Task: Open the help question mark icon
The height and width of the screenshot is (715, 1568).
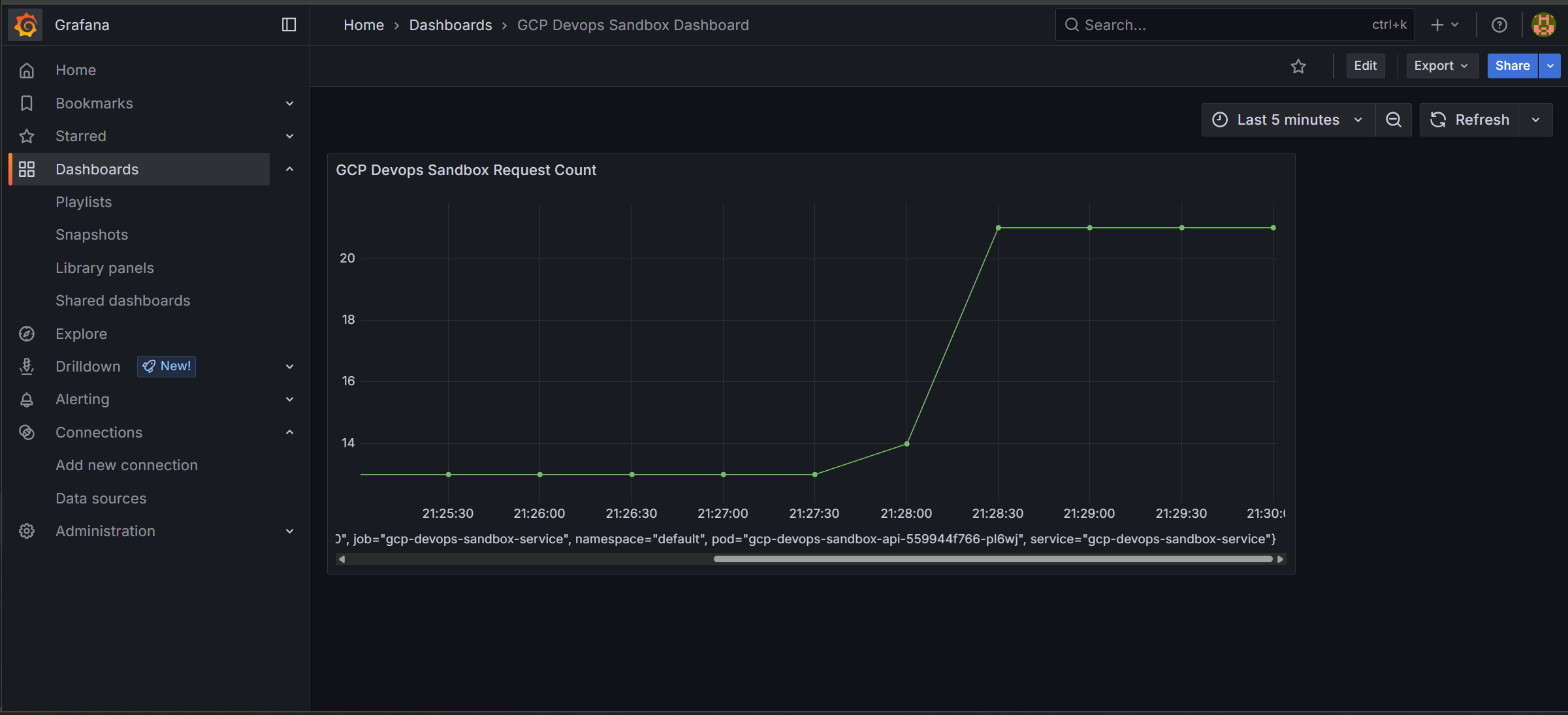Action: (1499, 25)
